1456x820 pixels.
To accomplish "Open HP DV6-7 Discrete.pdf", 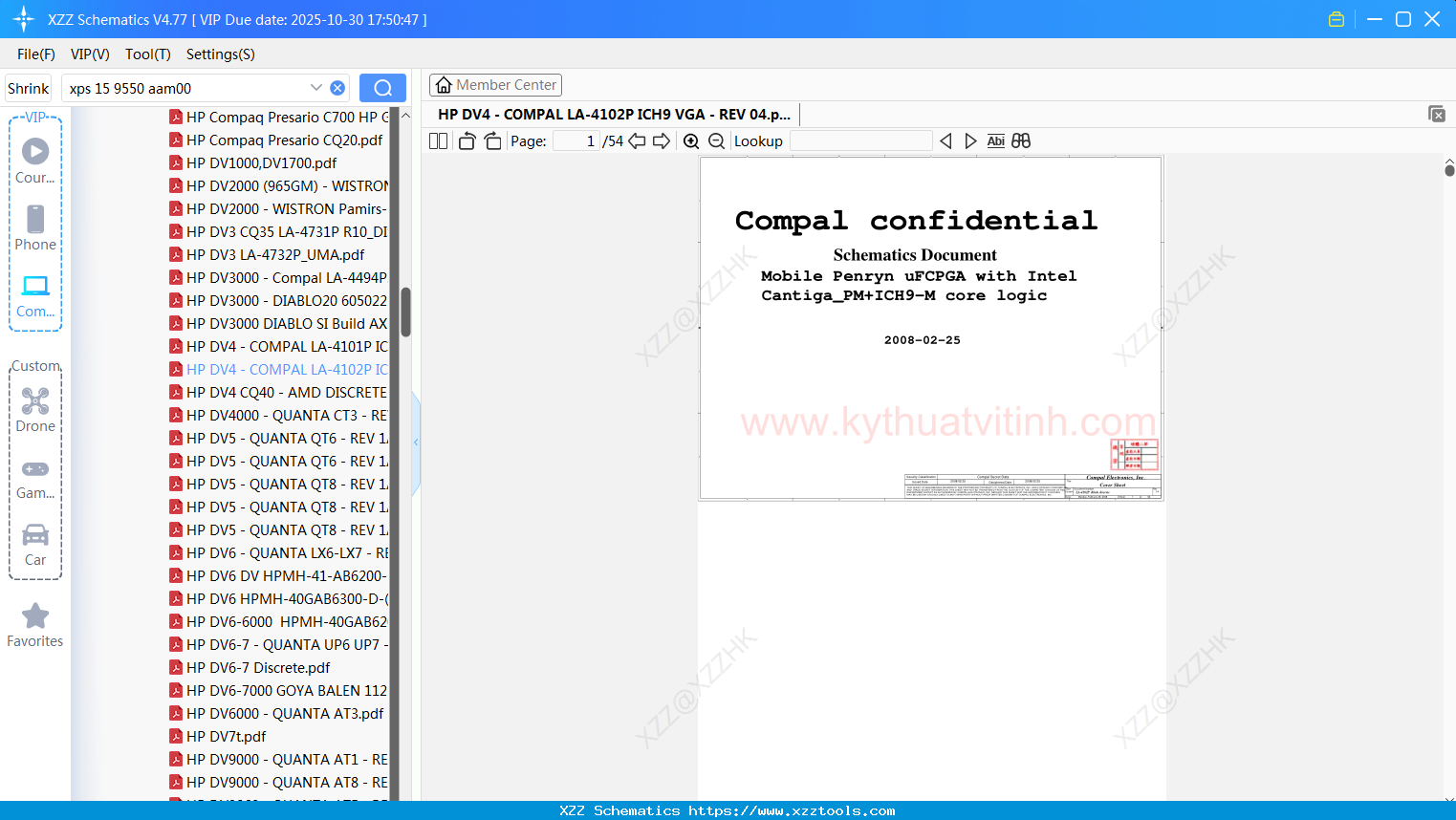I will 250,667.
